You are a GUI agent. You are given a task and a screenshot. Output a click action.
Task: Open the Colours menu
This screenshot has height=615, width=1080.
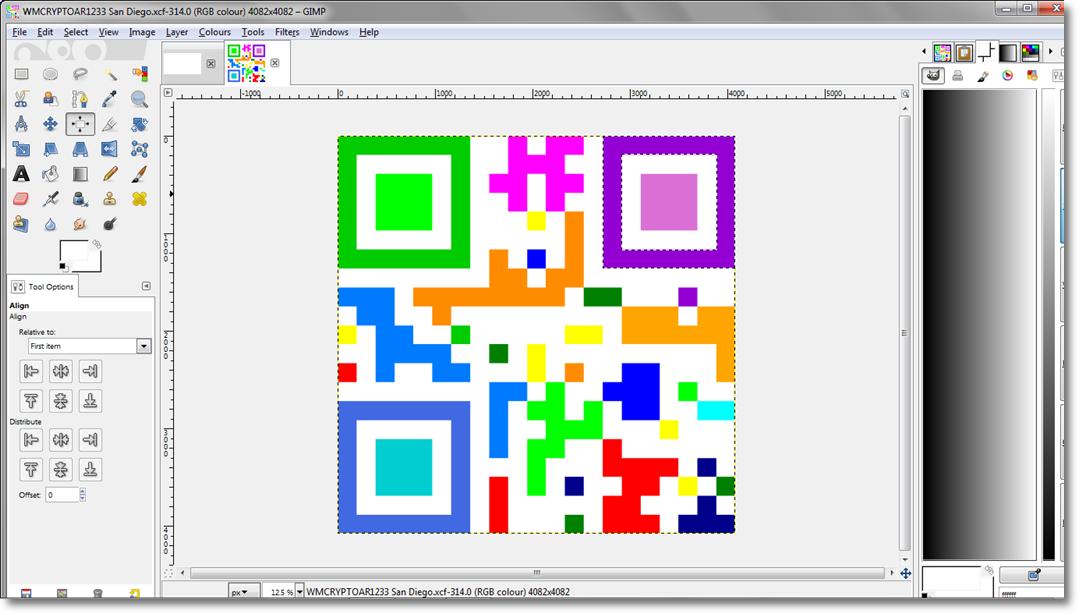point(214,32)
